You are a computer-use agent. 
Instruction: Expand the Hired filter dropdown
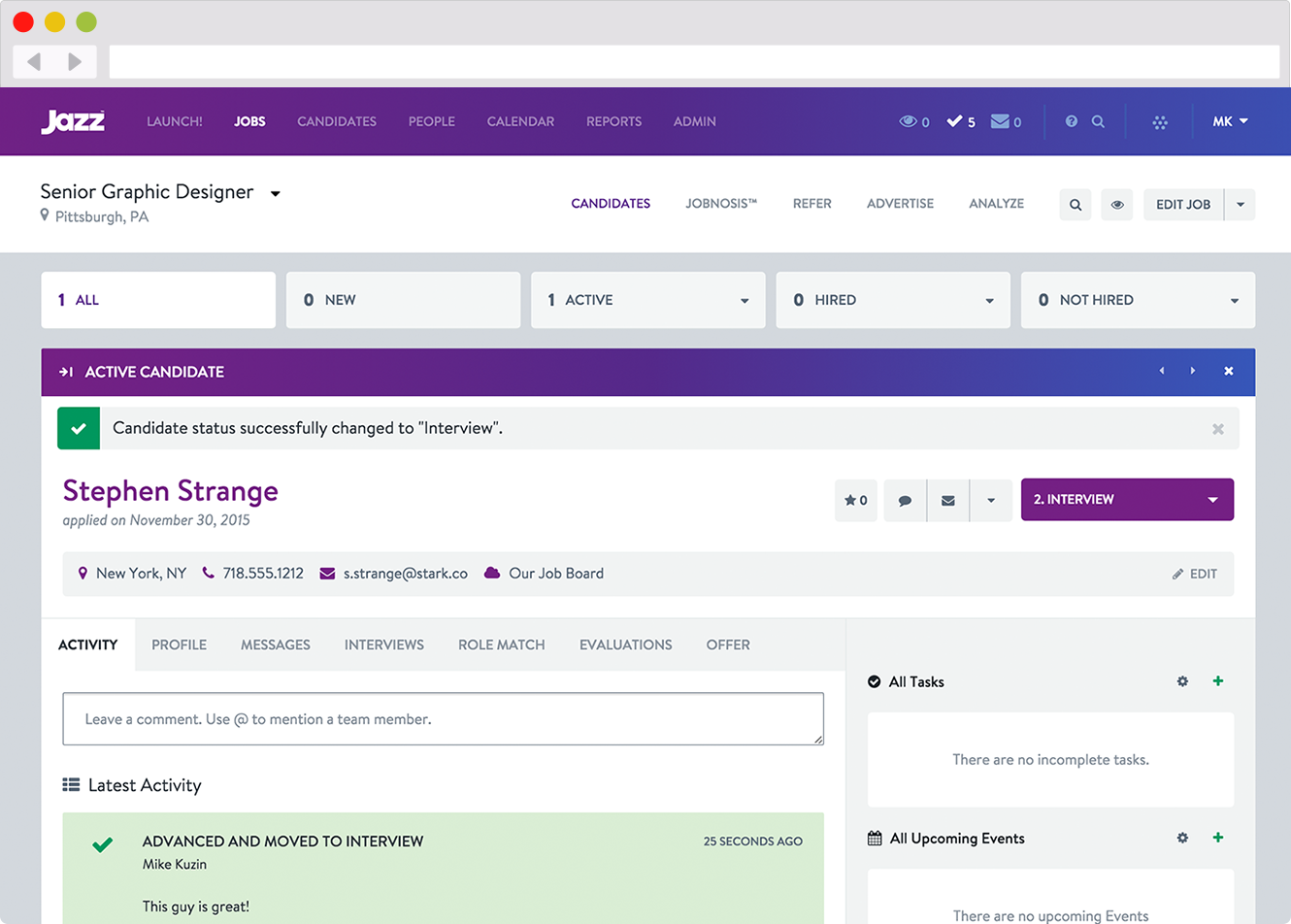pos(989,301)
